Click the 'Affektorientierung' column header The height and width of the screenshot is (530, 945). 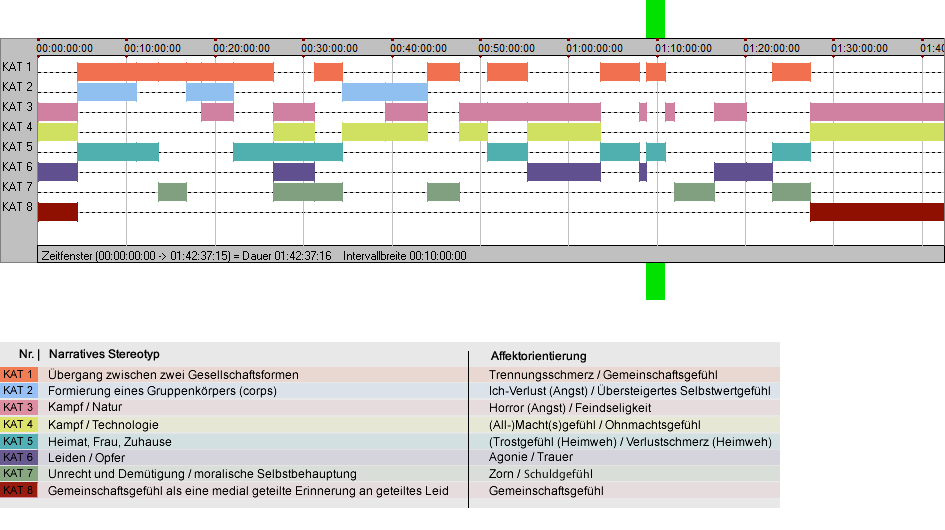[538, 356]
